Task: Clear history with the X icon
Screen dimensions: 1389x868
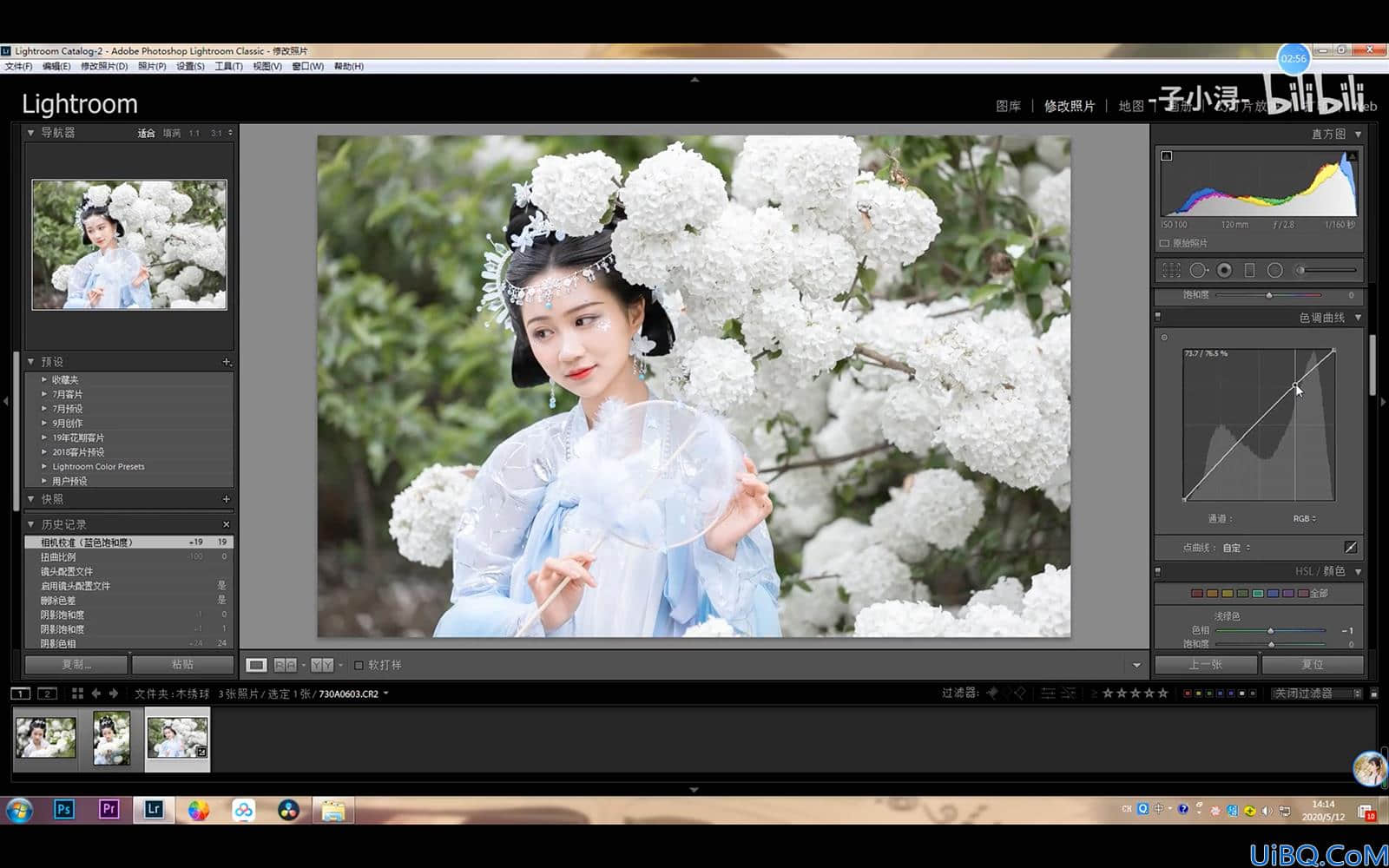Action: [x=227, y=524]
